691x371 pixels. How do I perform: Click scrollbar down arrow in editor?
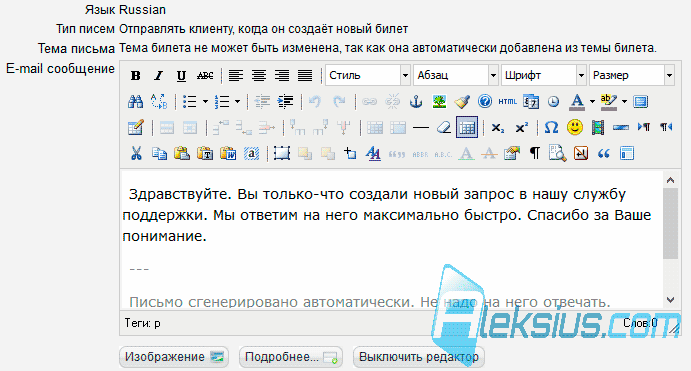pyautogui.click(x=671, y=300)
